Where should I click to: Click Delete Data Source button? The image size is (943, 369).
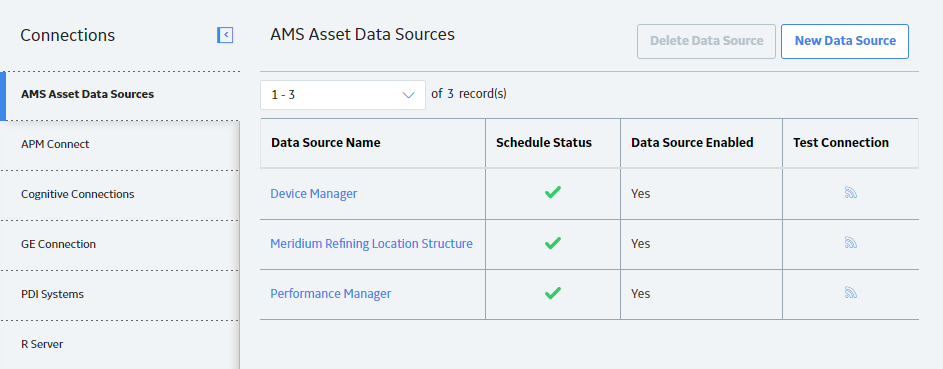pyautogui.click(x=706, y=41)
